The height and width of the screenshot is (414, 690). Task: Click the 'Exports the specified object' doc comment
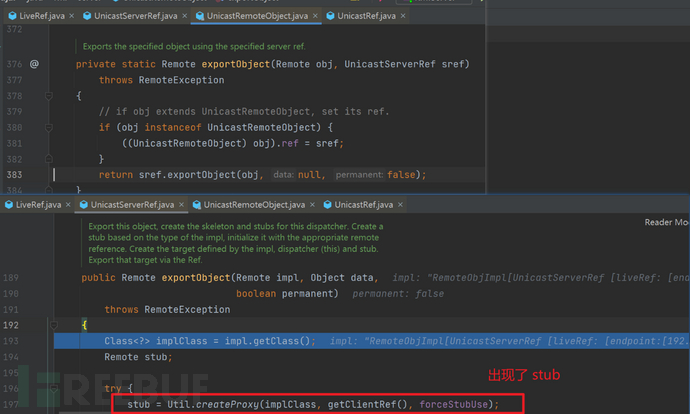(x=194, y=46)
